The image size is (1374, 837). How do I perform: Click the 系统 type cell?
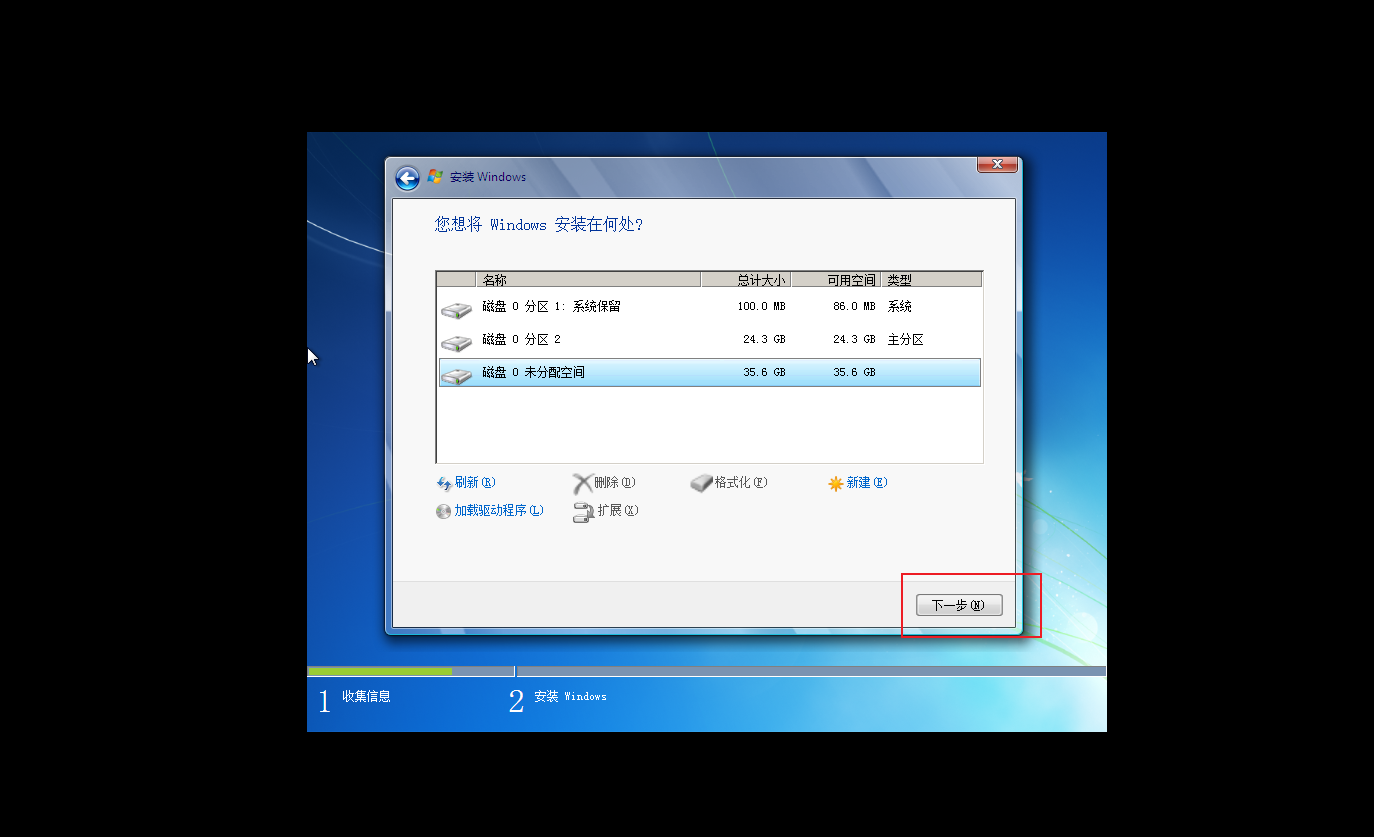(900, 306)
